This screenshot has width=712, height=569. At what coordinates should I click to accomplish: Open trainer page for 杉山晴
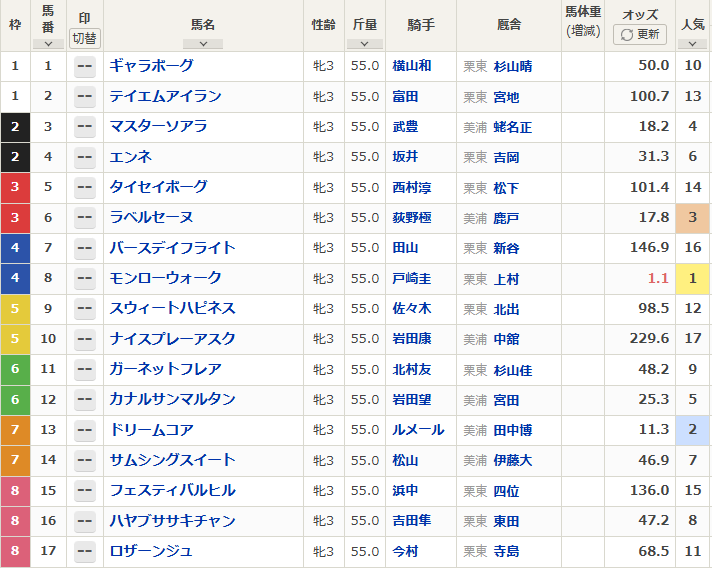pos(513,66)
